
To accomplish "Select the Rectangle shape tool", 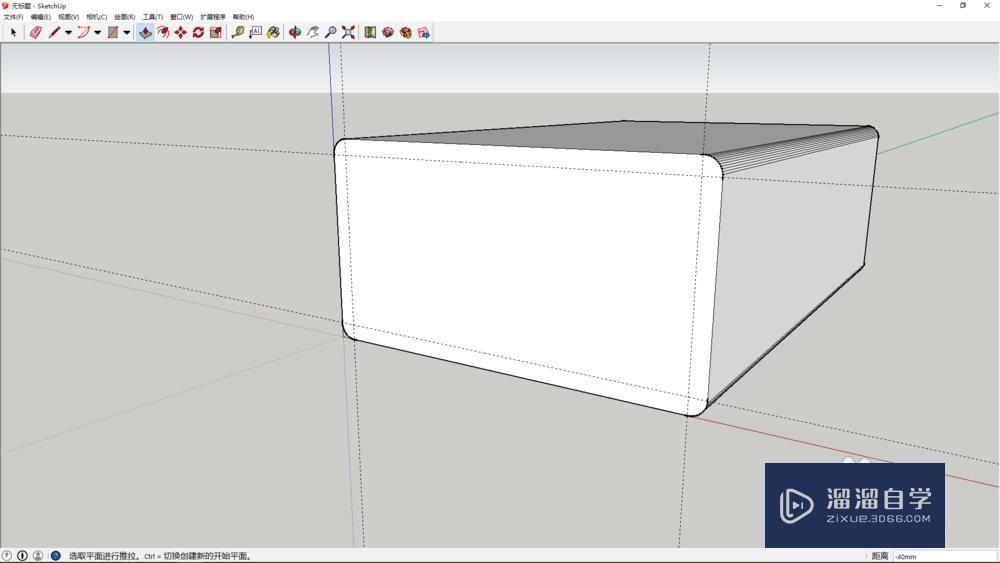I will pyautogui.click(x=113, y=32).
